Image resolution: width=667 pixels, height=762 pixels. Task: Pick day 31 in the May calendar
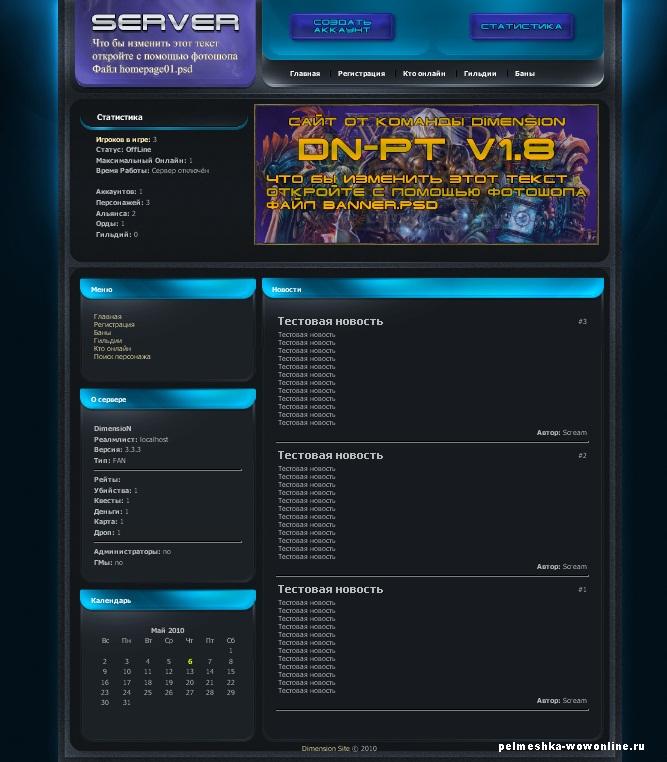[x=126, y=703]
